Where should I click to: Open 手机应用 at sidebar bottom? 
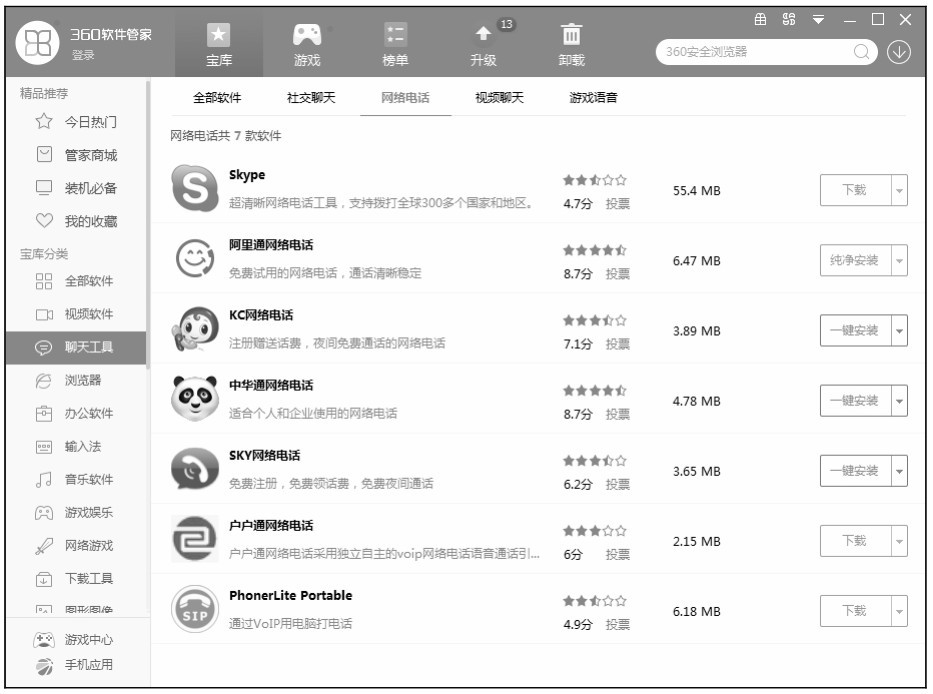[x=73, y=665]
